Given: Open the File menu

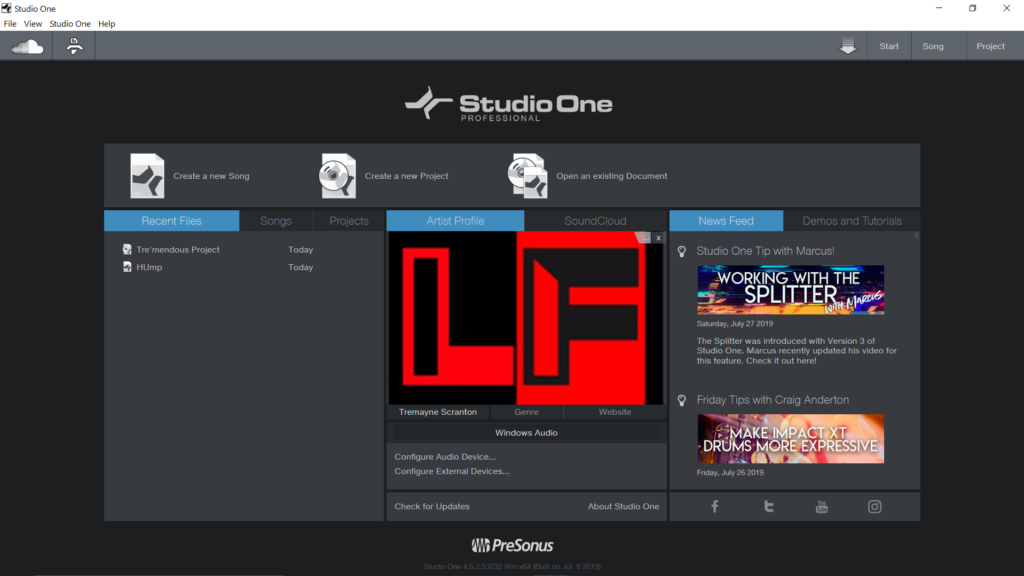Looking at the screenshot, I should pos(10,24).
